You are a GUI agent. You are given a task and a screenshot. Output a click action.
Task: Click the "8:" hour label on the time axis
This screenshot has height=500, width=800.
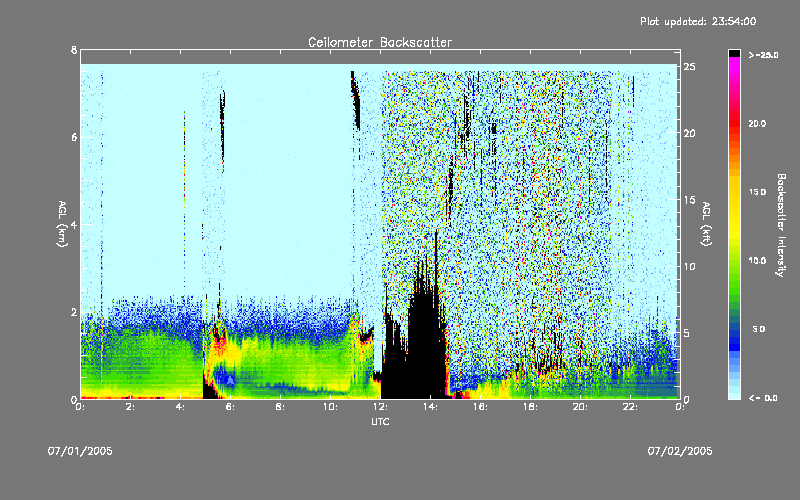[x=280, y=407]
